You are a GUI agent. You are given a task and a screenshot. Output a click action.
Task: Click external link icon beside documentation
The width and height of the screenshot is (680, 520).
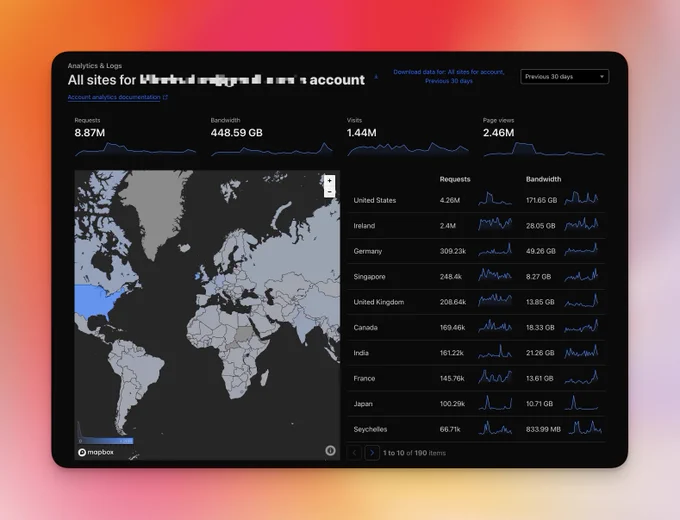pyautogui.click(x=165, y=98)
